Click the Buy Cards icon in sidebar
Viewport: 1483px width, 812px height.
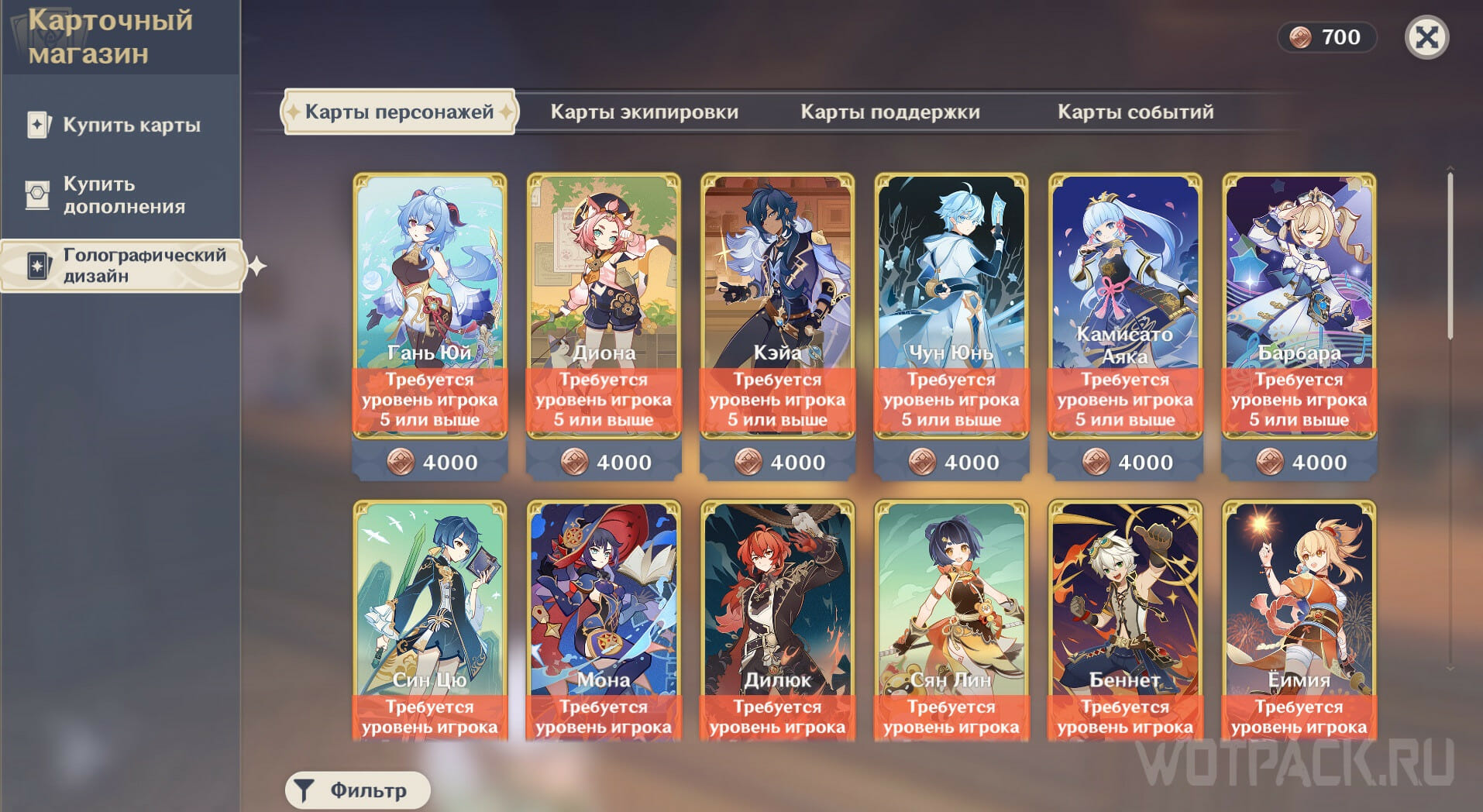[38, 125]
